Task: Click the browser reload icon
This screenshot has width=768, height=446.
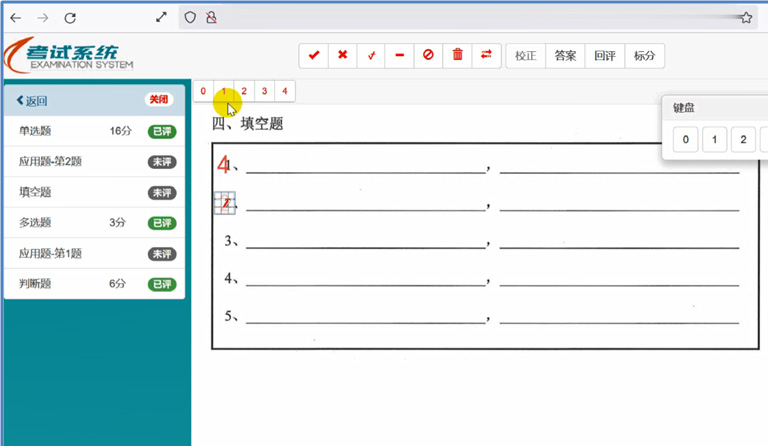Action: pos(70,17)
